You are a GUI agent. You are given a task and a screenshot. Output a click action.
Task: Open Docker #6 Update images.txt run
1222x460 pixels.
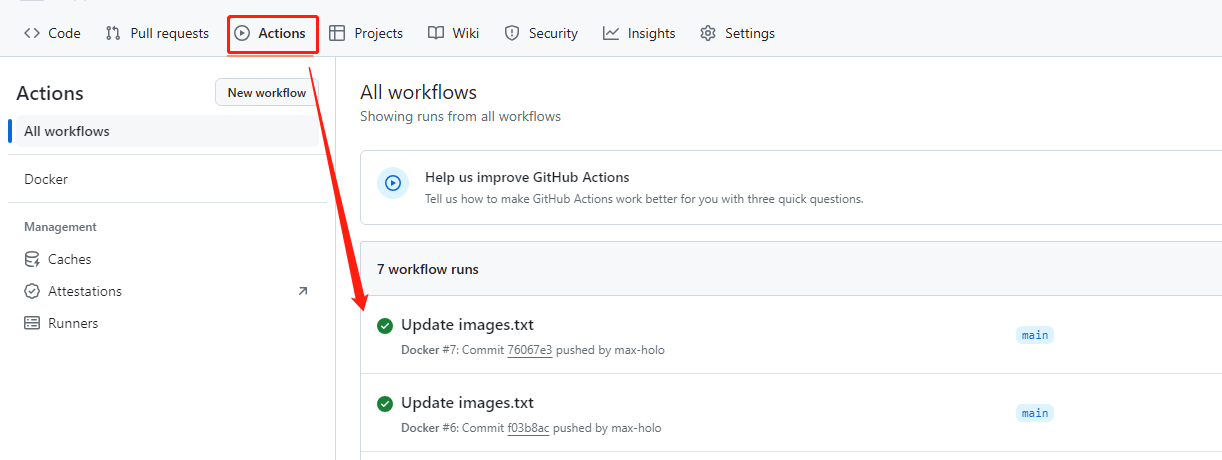pyautogui.click(x=467, y=402)
